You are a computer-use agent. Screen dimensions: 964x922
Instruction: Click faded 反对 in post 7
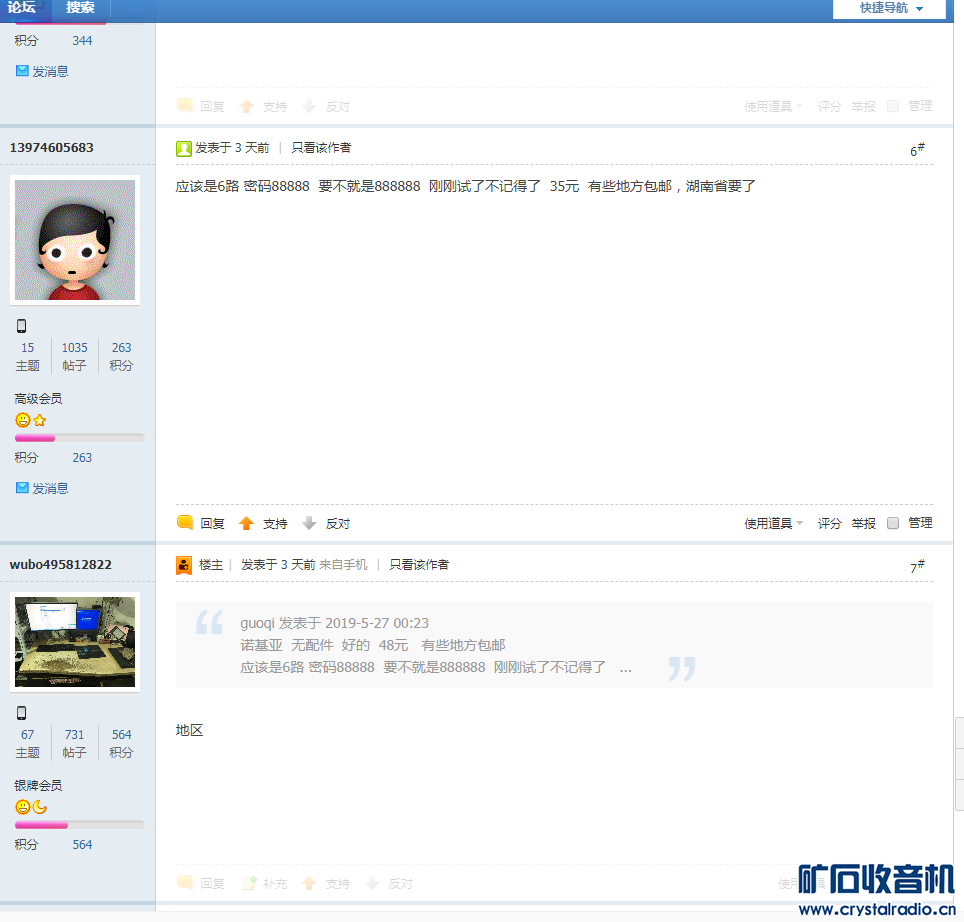point(400,884)
